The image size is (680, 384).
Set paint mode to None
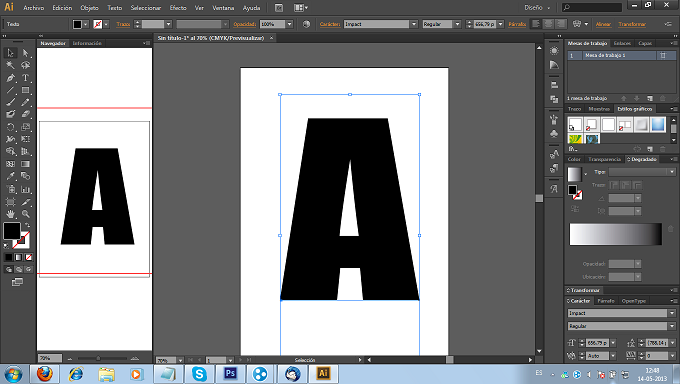(x=28, y=257)
